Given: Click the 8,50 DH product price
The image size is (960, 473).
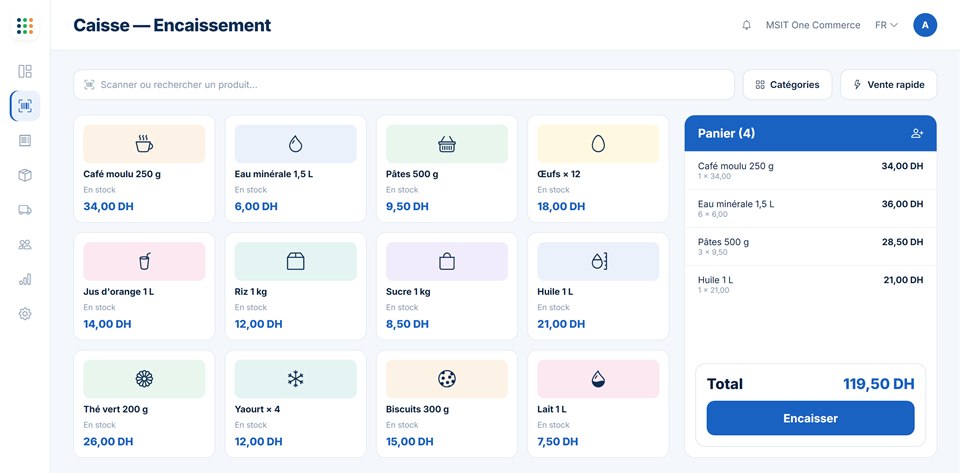Looking at the screenshot, I should [x=407, y=324].
